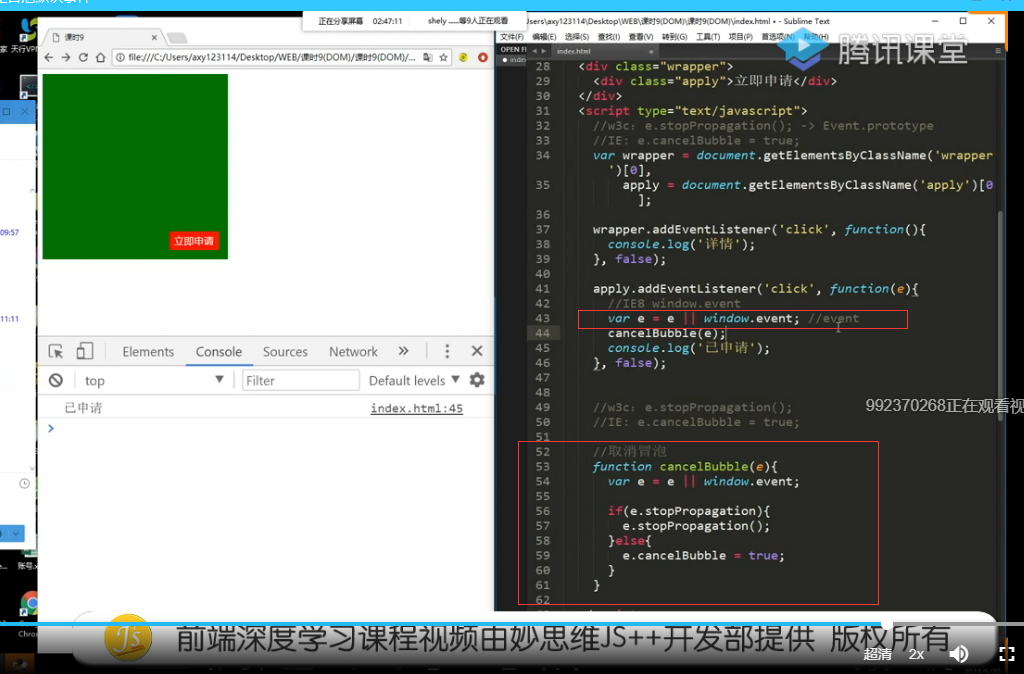Activate DevTools inspect element picker
The width and height of the screenshot is (1024, 674).
click(56, 351)
